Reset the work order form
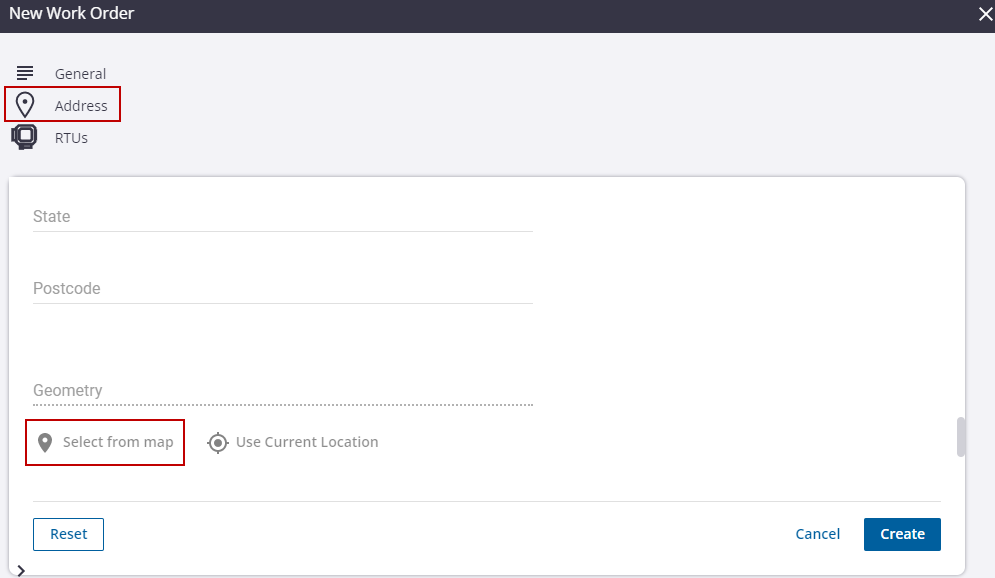The height and width of the screenshot is (578, 995). point(68,534)
